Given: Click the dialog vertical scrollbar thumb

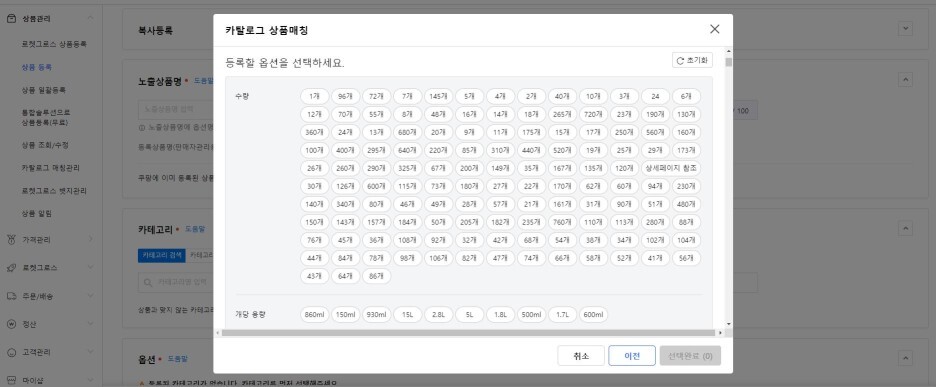Looking at the screenshot, I should (729, 62).
